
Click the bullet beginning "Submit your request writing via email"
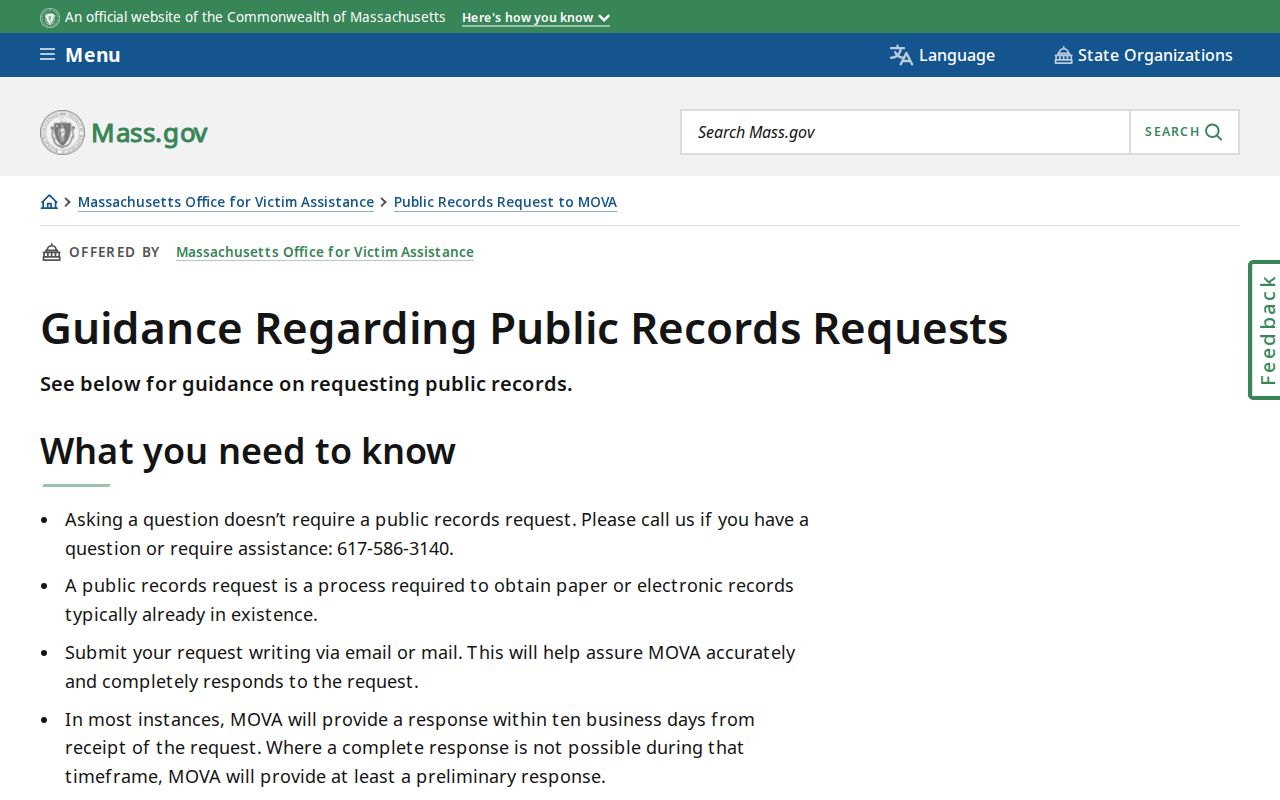click(430, 666)
